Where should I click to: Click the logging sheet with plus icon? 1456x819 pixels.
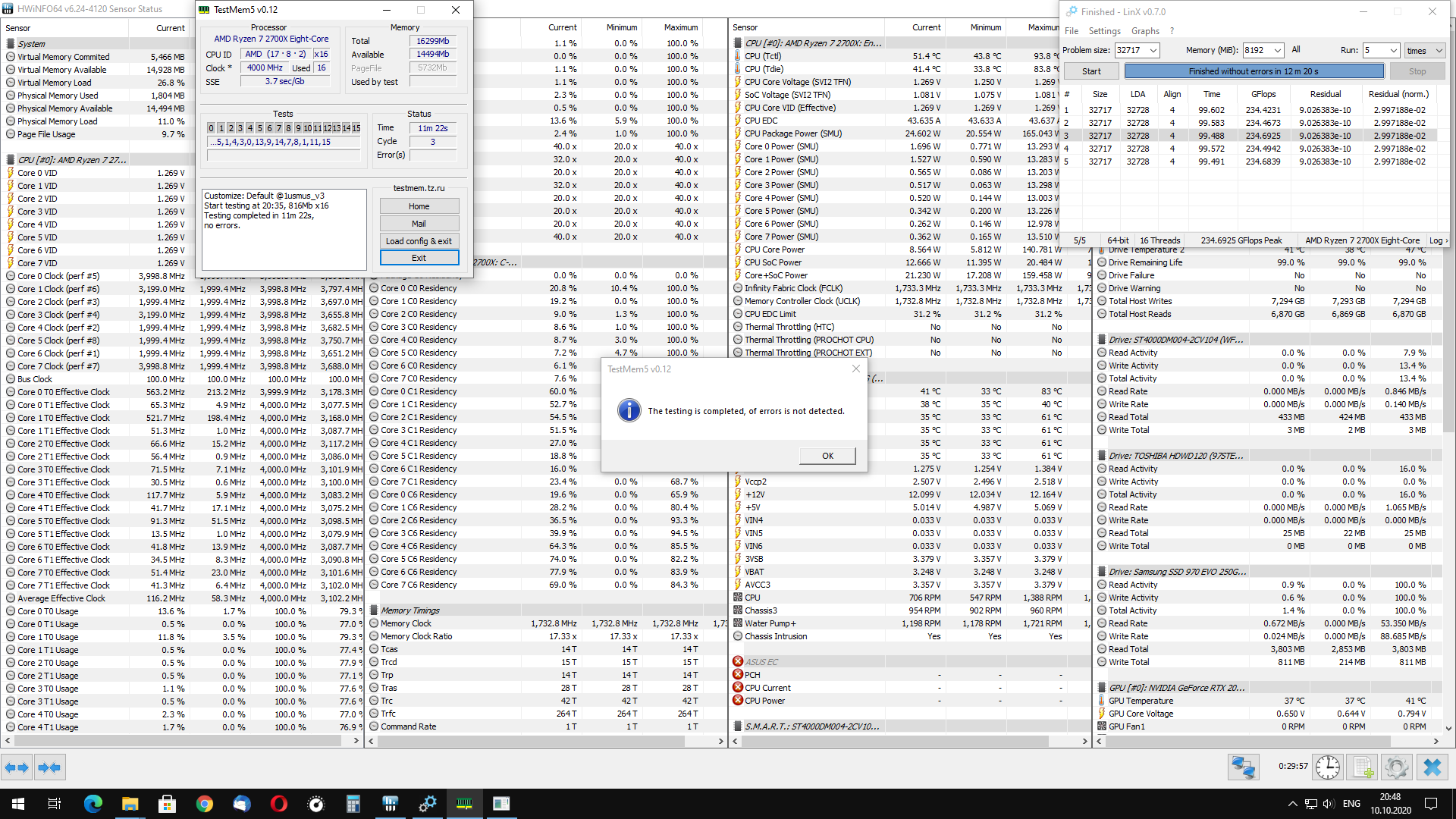click(x=1363, y=767)
